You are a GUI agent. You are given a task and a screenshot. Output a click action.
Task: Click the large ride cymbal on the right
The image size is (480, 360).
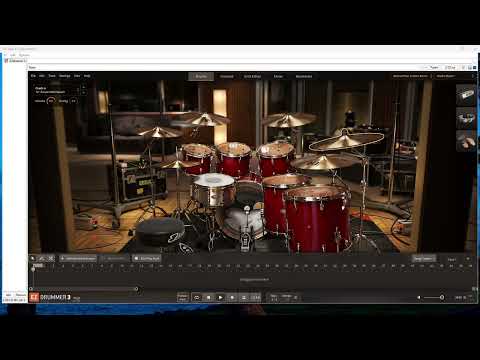coord(346,140)
